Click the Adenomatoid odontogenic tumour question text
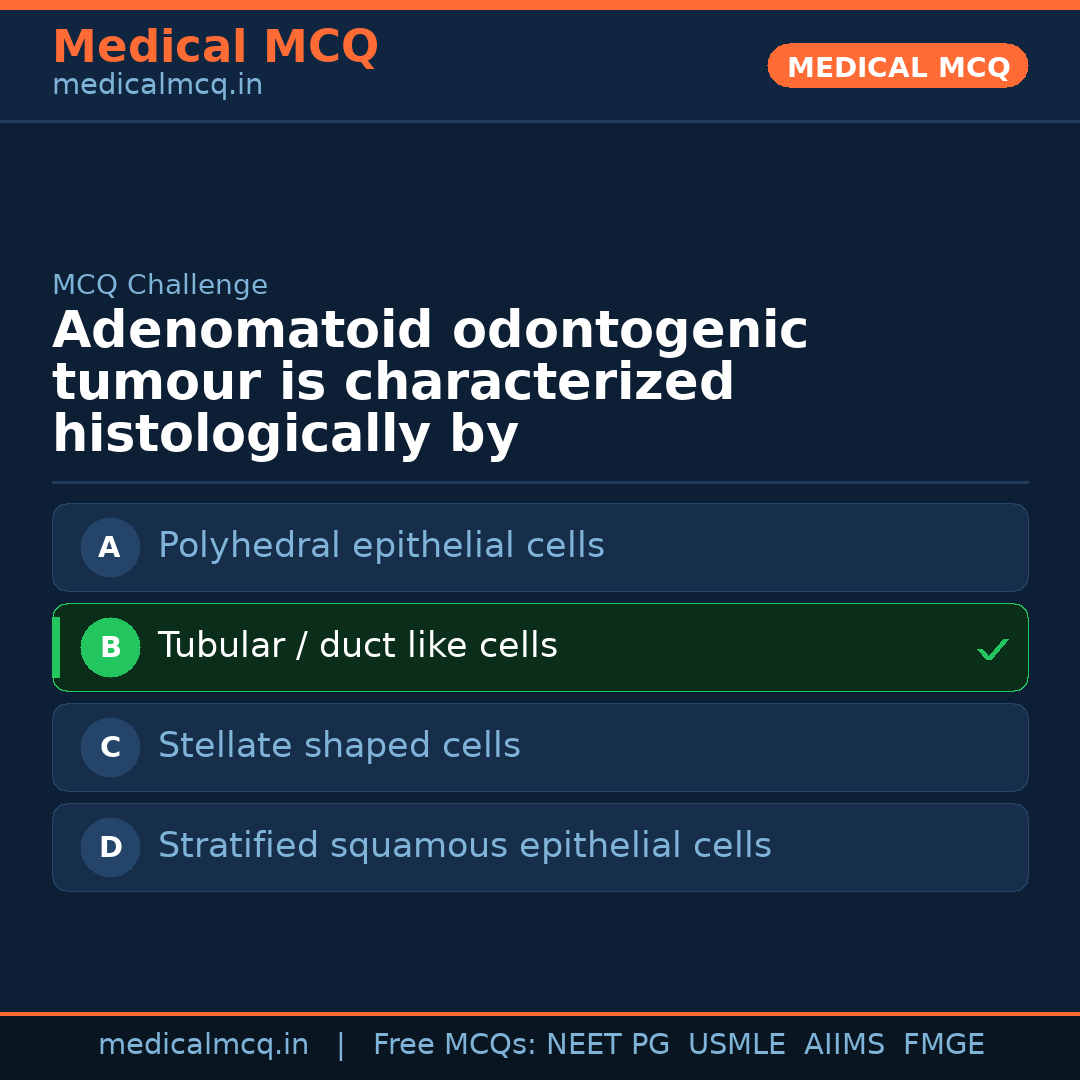 [x=430, y=383]
